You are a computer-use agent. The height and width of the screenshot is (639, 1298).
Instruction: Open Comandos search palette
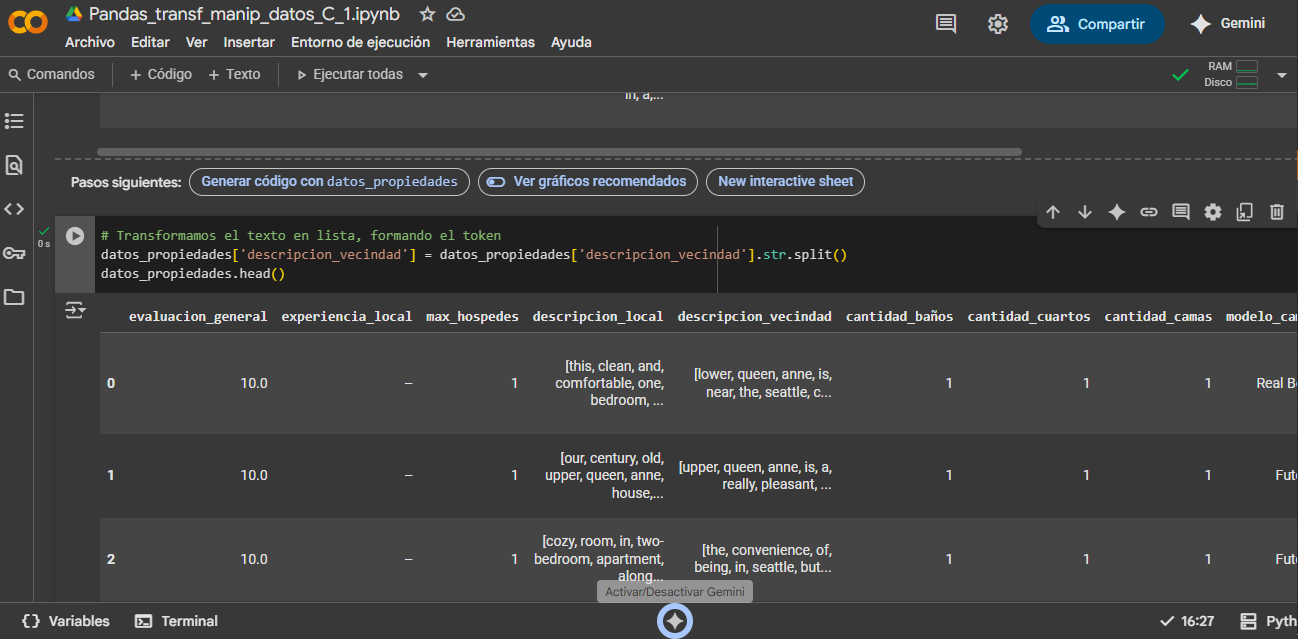(52, 74)
